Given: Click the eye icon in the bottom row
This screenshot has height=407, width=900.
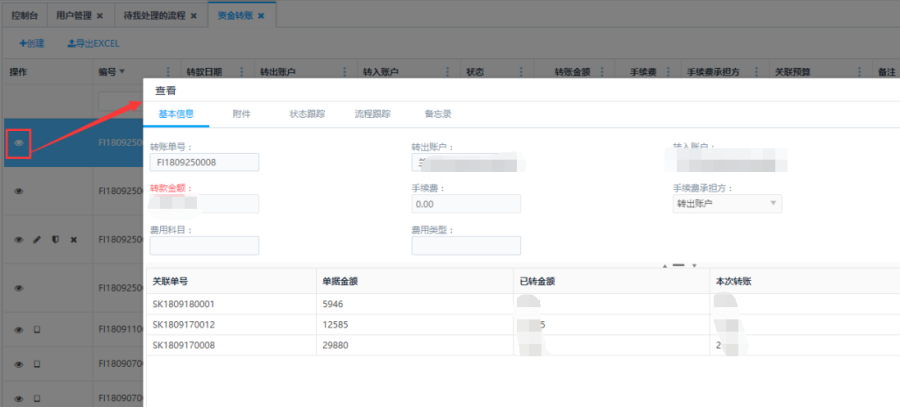Looking at the screenshot, I should (18, 399).
